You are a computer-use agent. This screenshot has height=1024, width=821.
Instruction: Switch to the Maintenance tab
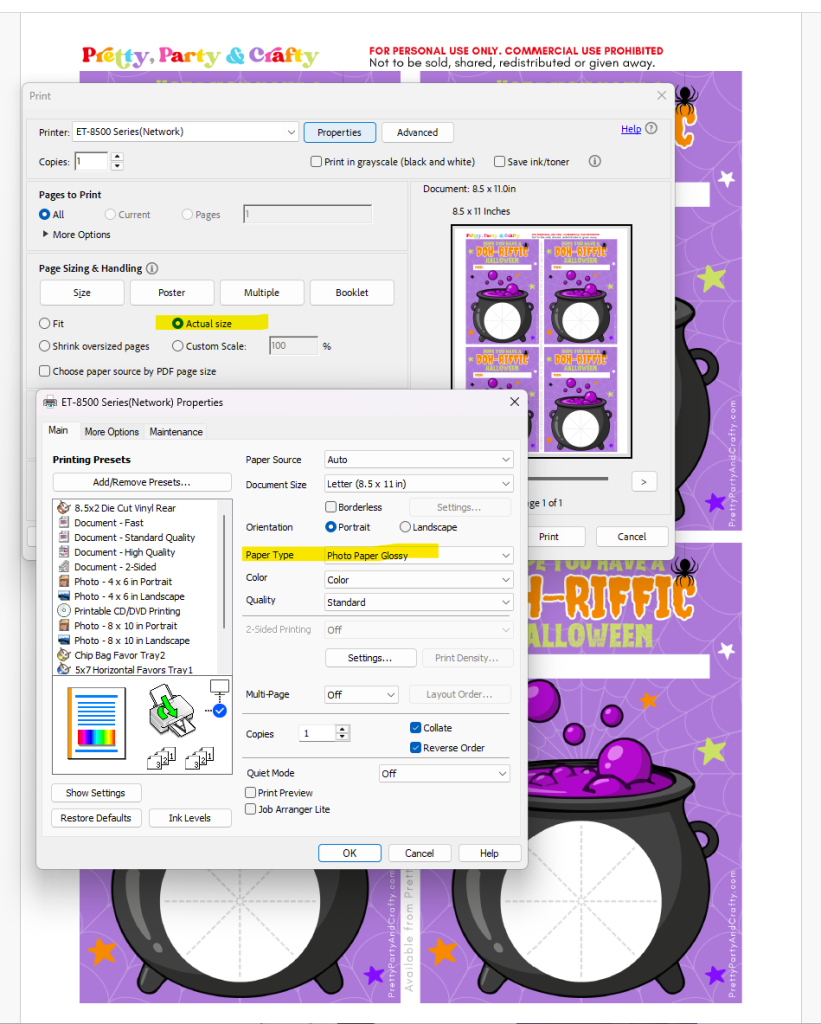tap(176, 432)
